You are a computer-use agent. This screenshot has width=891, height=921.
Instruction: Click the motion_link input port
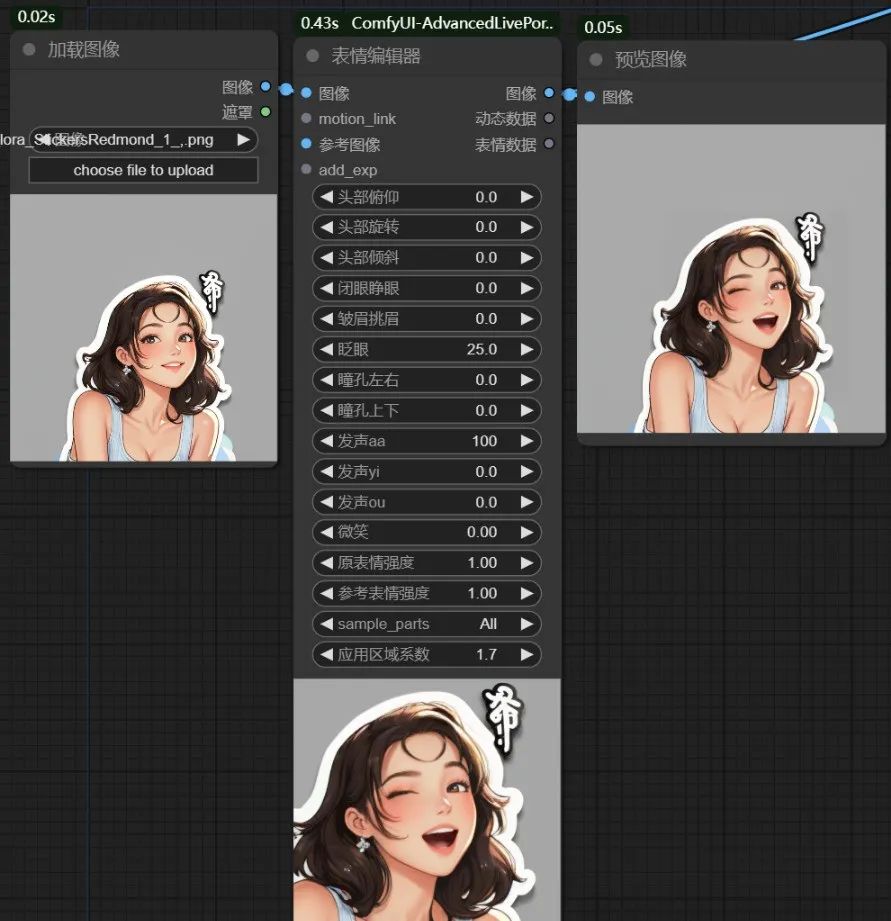pos(306,118)
